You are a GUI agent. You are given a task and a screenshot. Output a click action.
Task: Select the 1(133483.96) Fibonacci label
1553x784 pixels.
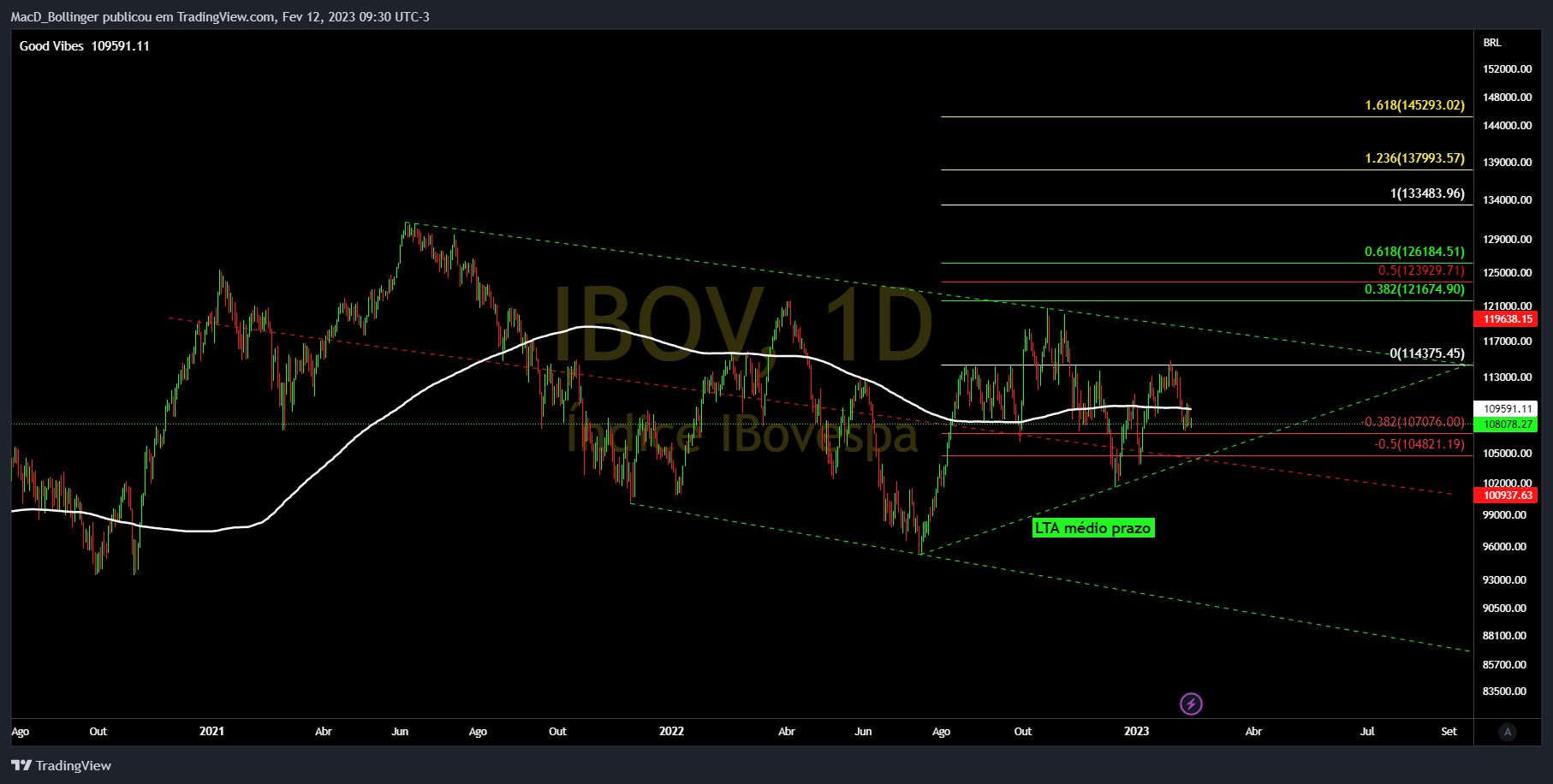[x=1427, y=193]
